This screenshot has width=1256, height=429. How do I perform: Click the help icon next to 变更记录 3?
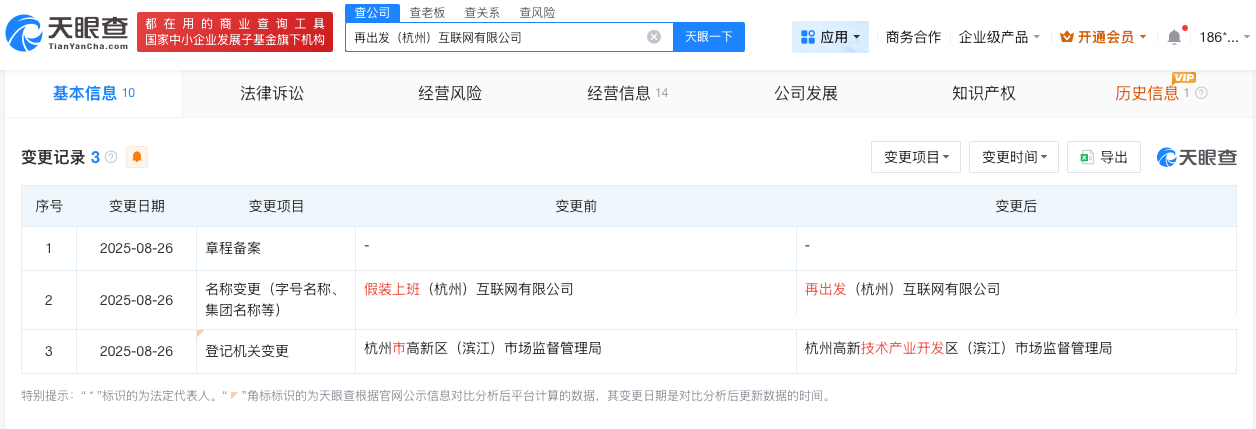[x=111, y=157]
